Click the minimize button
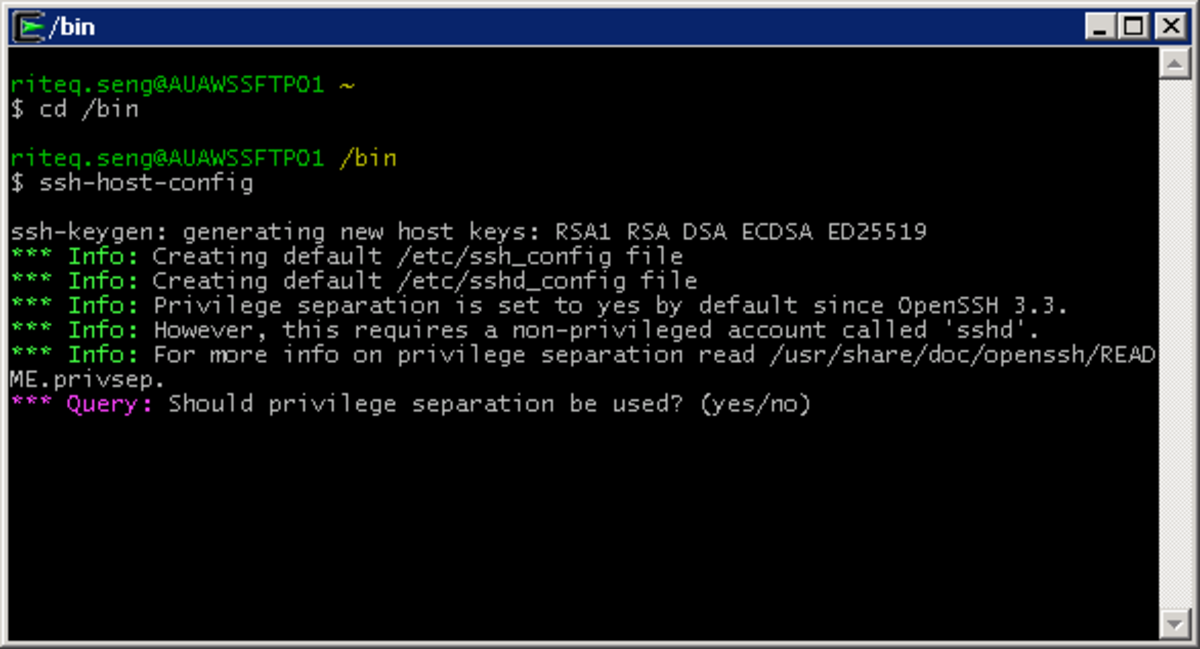Screen dimensions: 1200x649 (x=1103, y=25)
